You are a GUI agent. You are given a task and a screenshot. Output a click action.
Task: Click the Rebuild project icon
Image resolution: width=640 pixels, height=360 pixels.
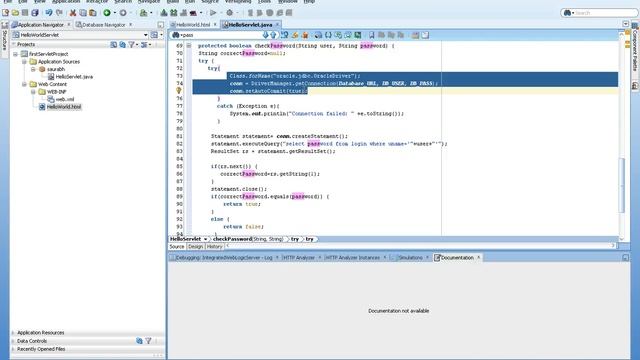173,13
